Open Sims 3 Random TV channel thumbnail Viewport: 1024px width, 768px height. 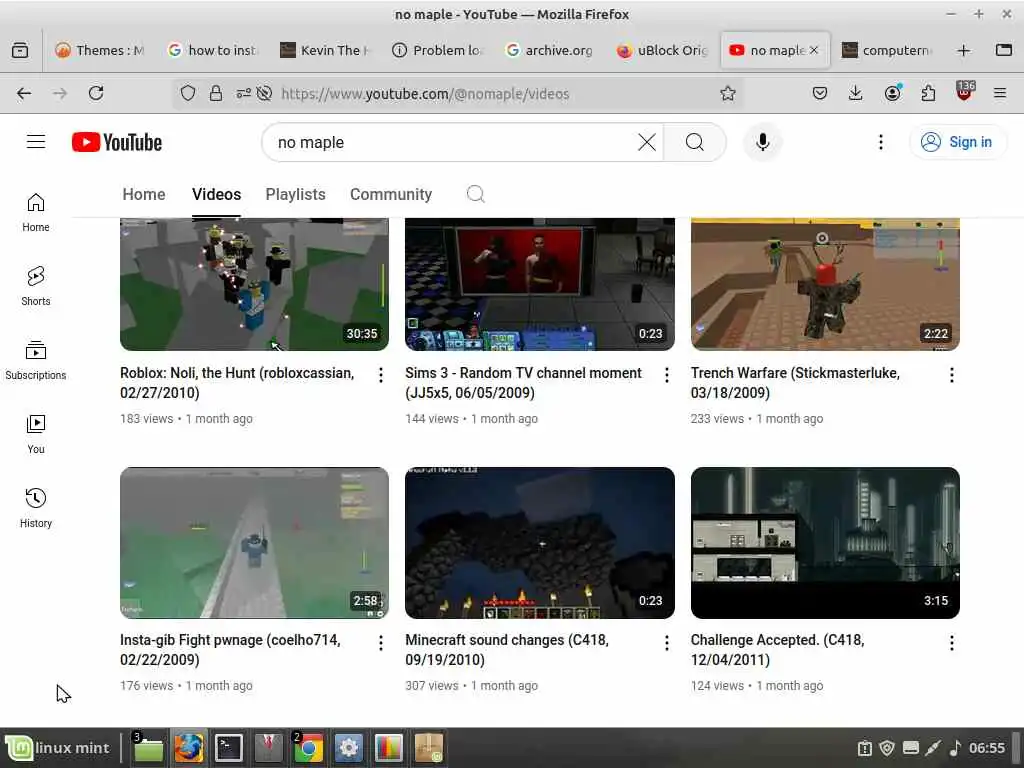tap(539, 284)
